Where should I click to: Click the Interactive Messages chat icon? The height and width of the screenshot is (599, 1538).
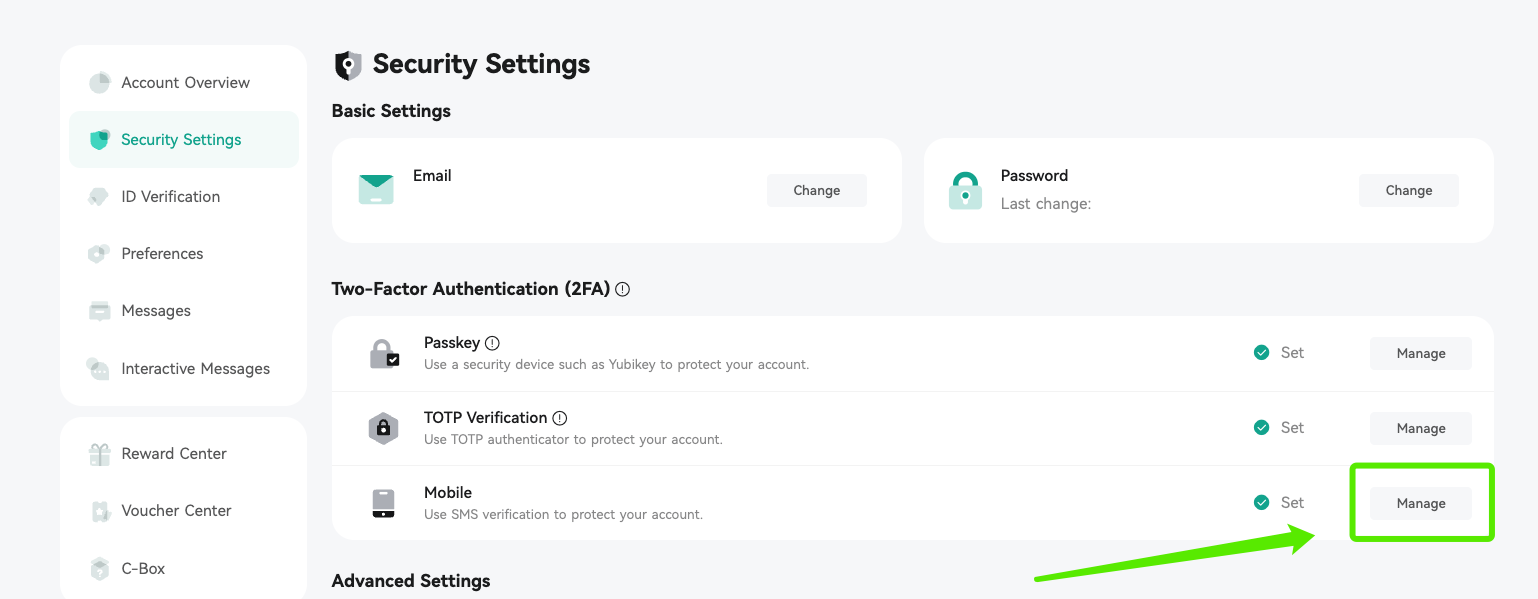coord(99,369)
